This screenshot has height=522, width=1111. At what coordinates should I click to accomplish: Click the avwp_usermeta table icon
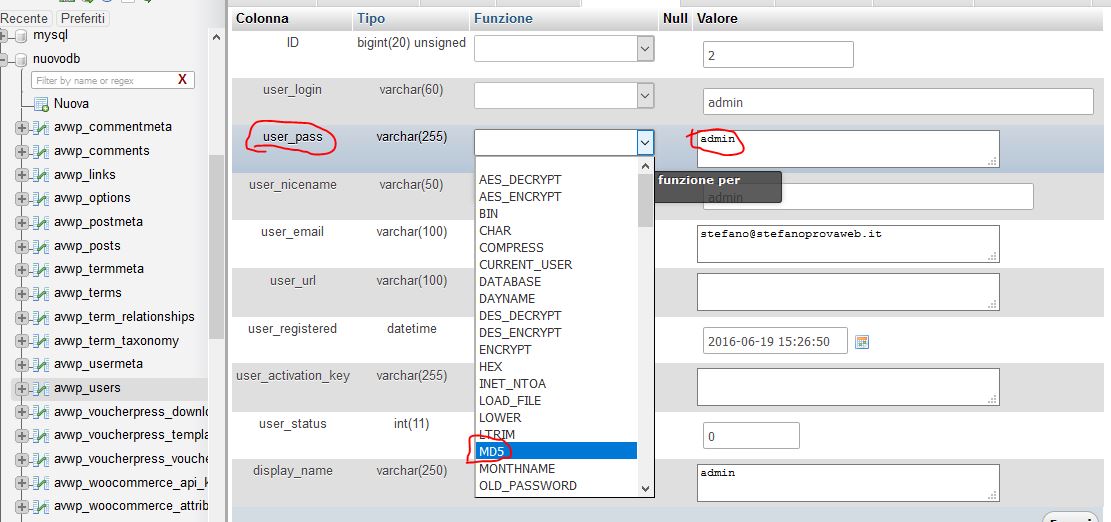click(x=42, y=365)
